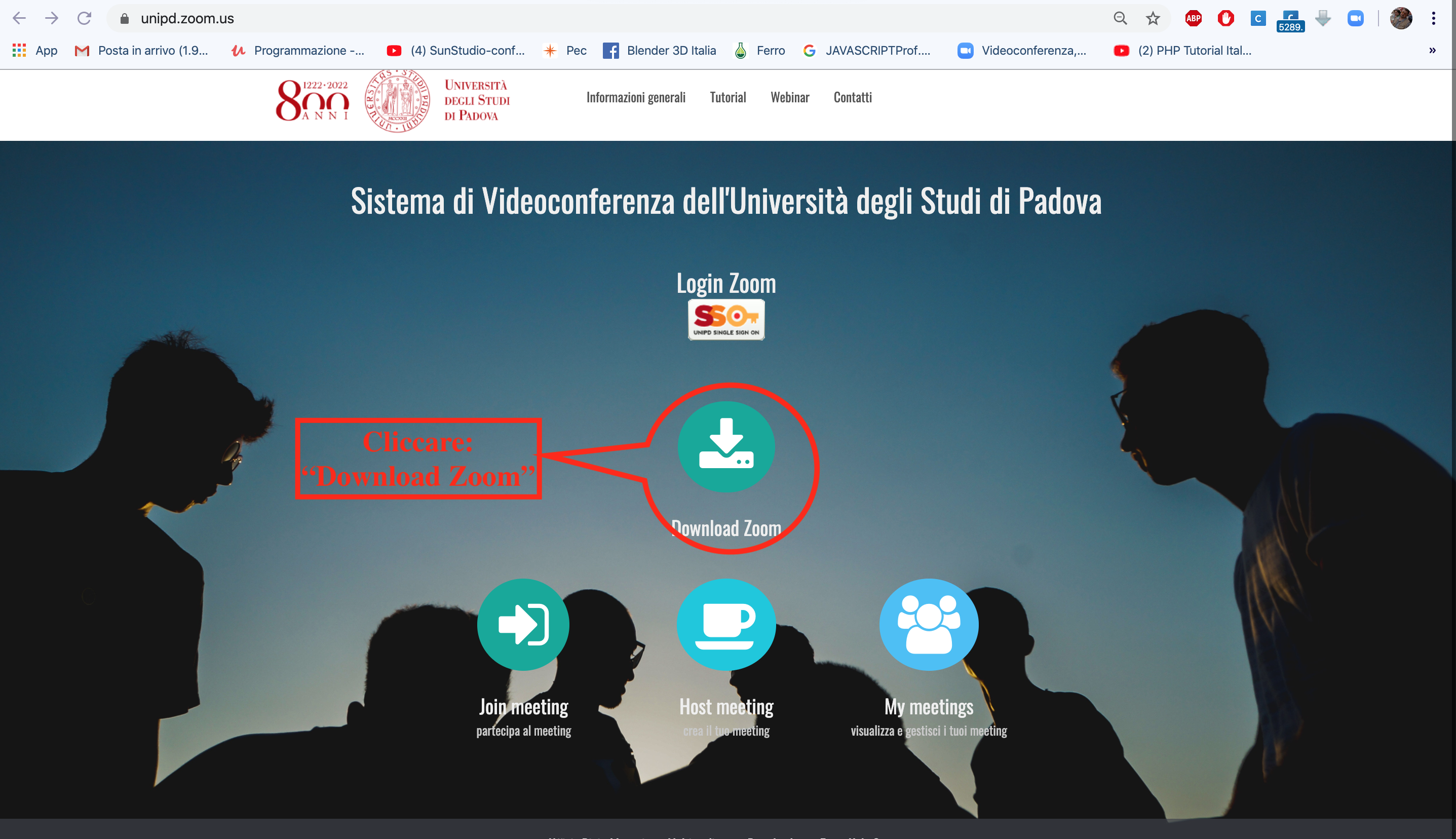Open the Pec bookmark

[565, 51]
